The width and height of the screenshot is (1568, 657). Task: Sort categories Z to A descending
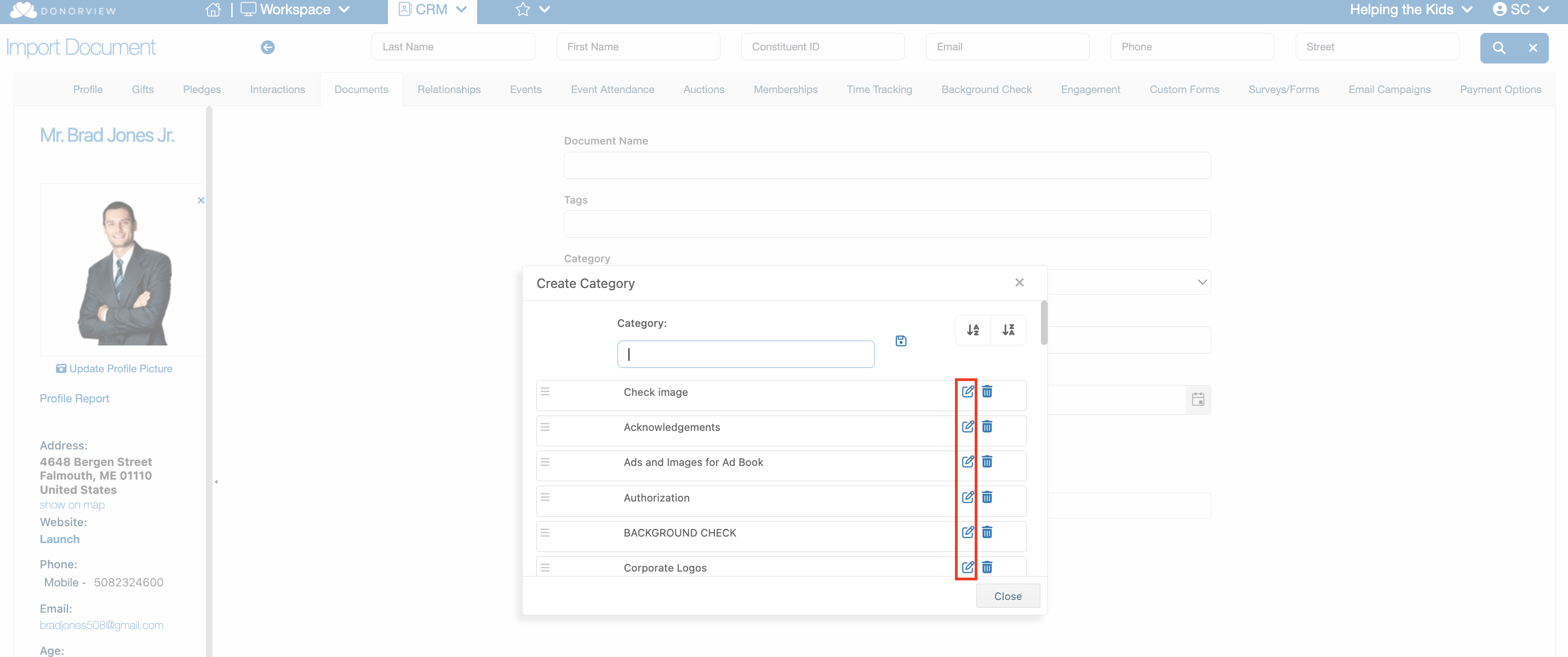point(1008,330)
